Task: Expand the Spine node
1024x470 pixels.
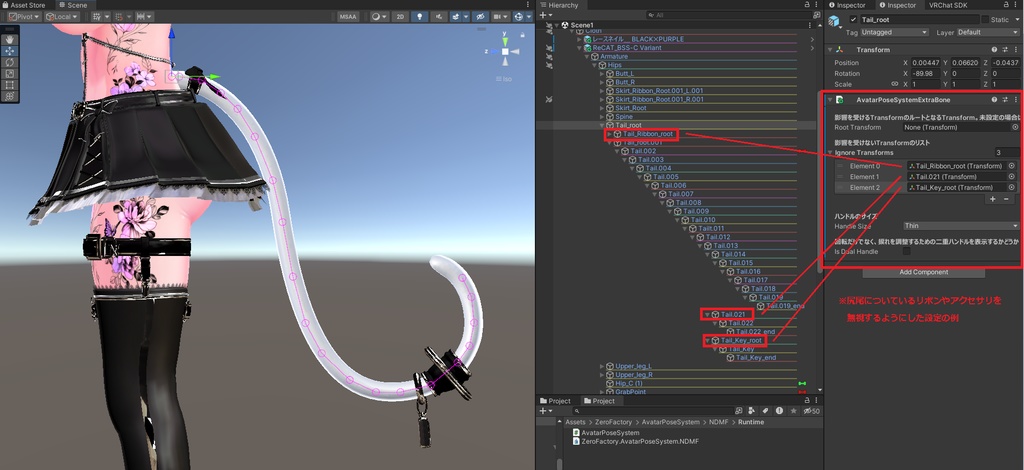Action: point(601,116)
